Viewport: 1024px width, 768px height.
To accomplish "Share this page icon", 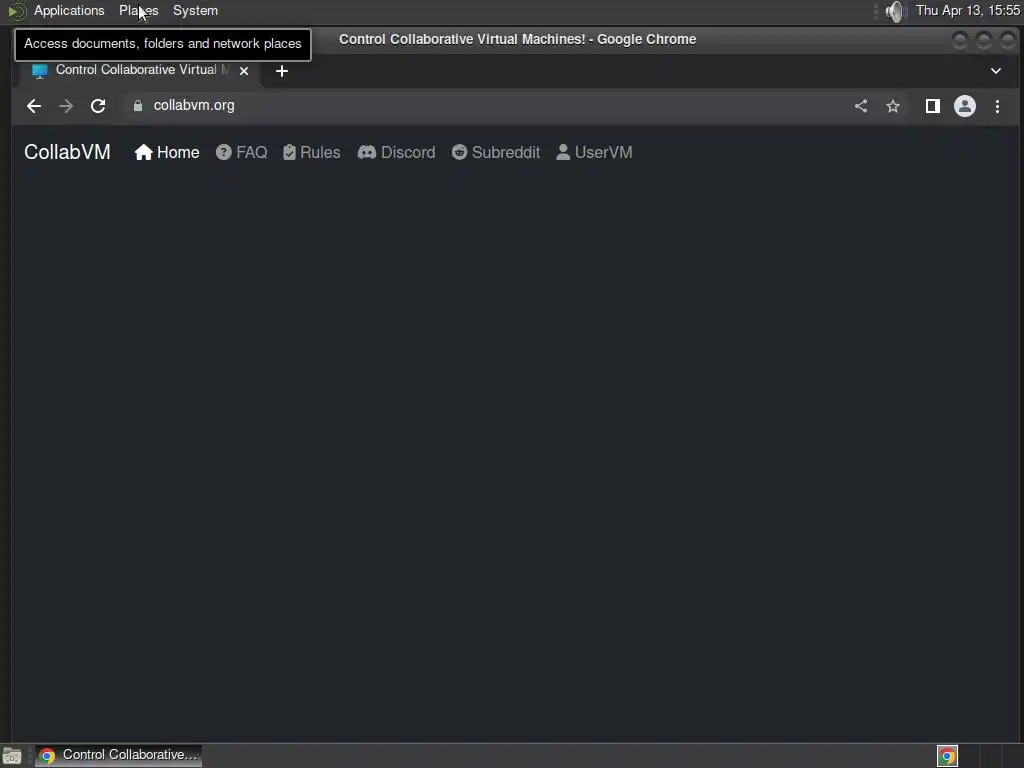I will point(861,106).
